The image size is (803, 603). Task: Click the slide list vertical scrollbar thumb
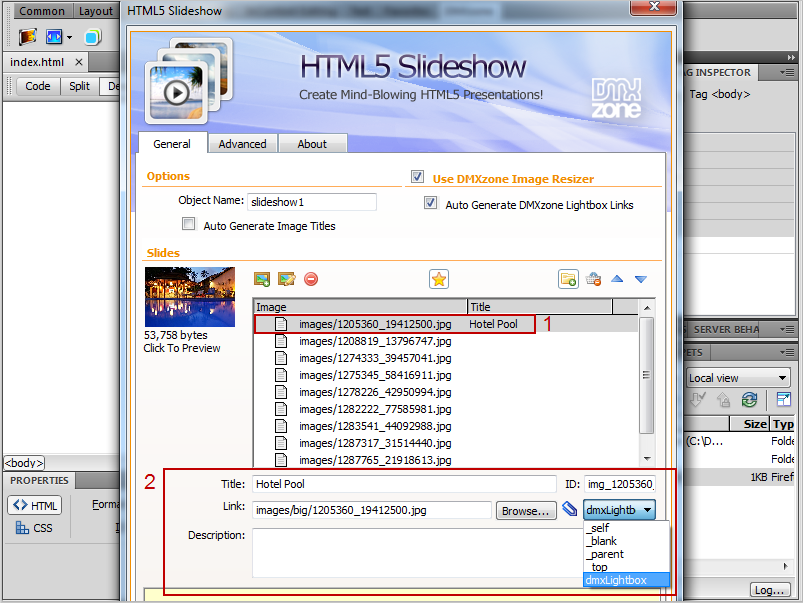(646, 375)
